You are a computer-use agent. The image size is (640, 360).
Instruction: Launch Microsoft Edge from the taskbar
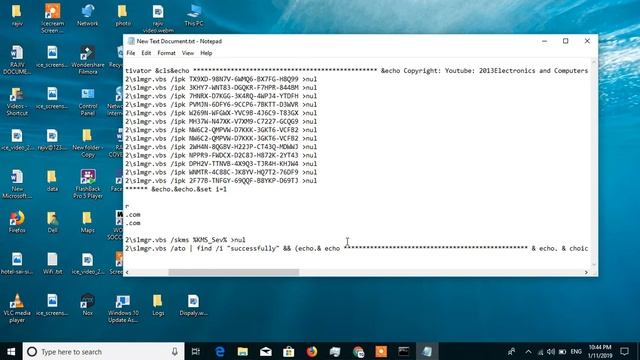click(220, 351)
